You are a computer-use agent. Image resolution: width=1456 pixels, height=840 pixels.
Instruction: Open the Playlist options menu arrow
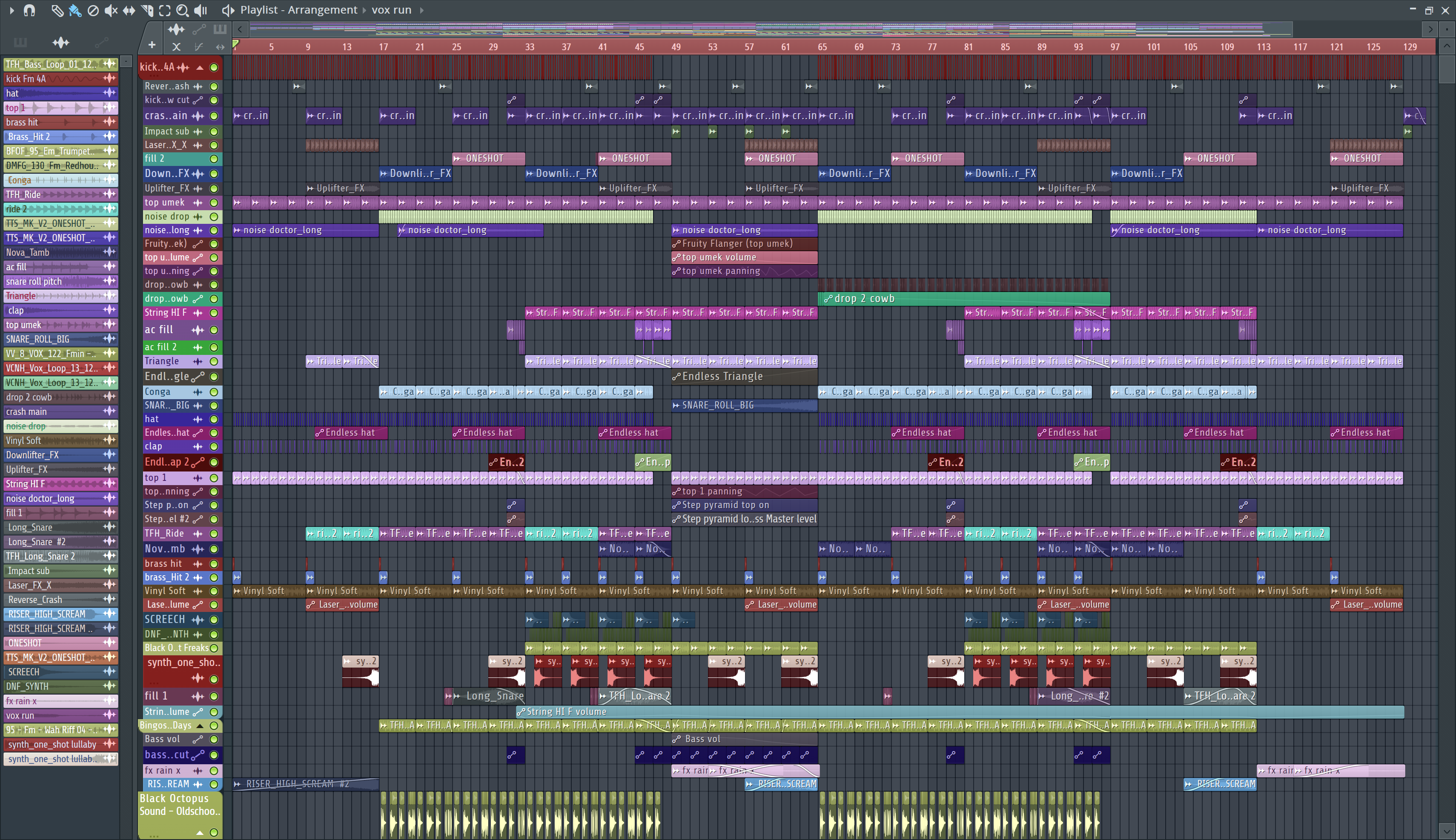click(11, 10)
